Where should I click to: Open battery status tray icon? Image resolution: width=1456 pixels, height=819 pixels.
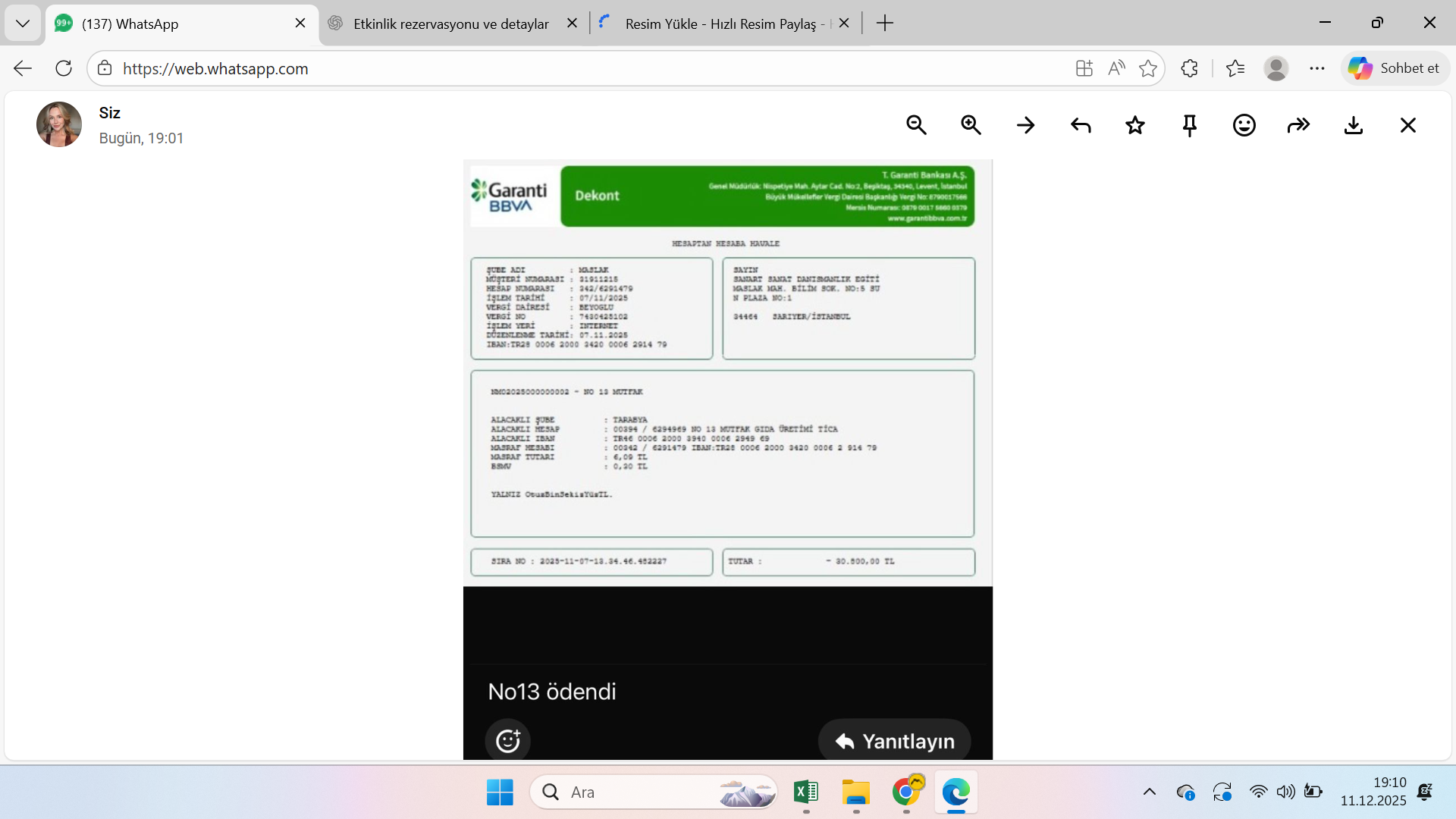1313,792
